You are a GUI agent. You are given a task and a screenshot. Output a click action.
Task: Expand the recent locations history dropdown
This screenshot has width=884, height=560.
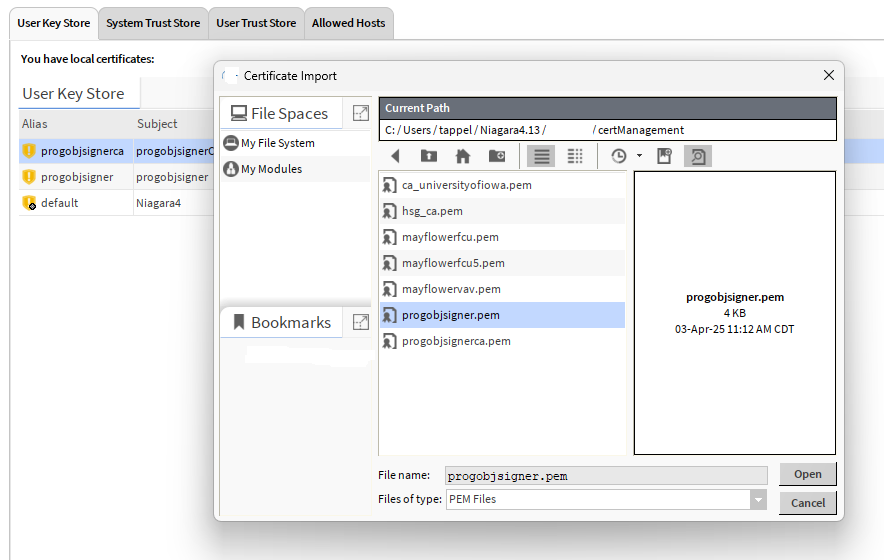tap(639, 156)
